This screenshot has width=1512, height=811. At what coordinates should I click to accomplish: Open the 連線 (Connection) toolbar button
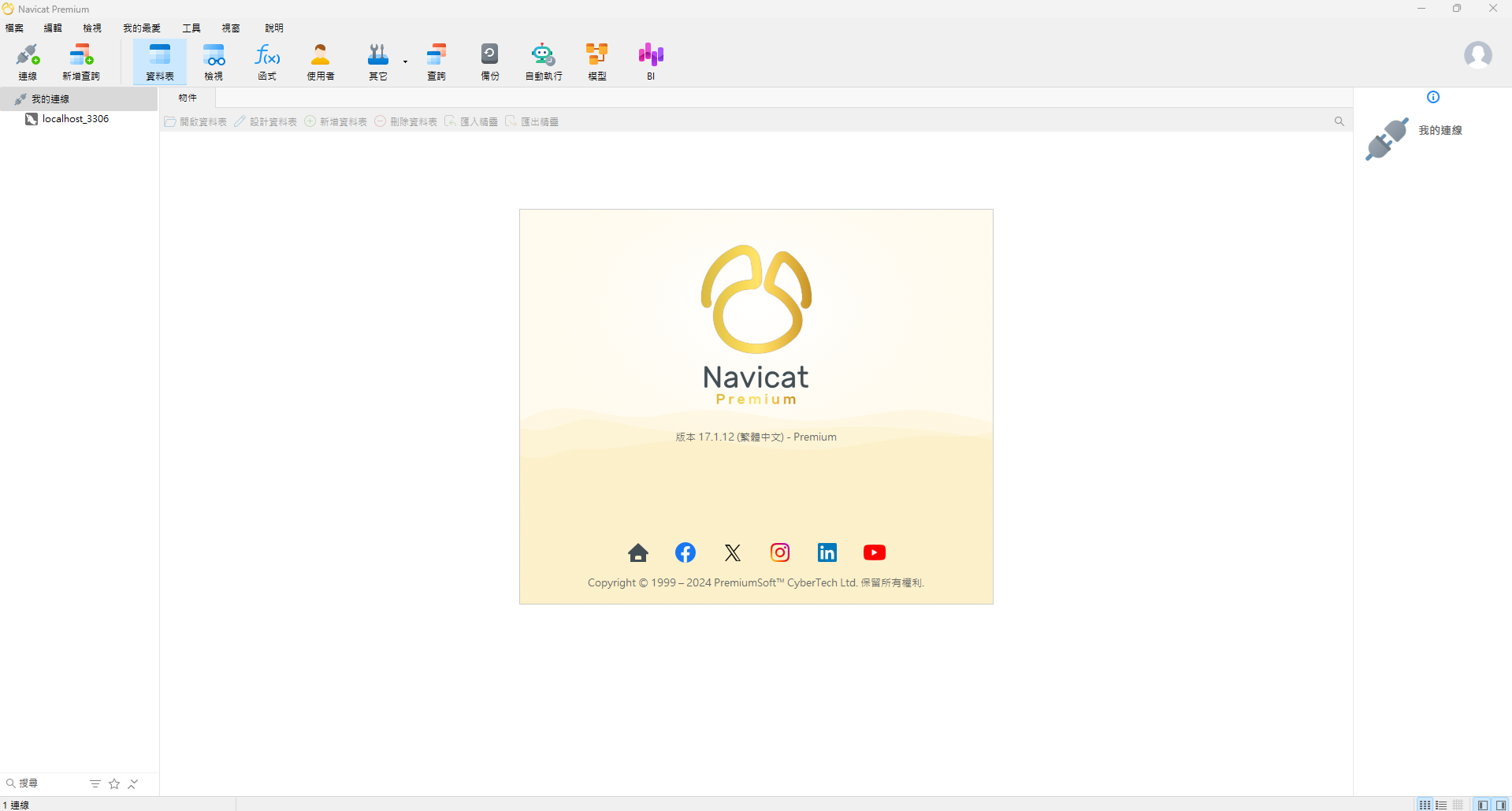click(28, 61)
